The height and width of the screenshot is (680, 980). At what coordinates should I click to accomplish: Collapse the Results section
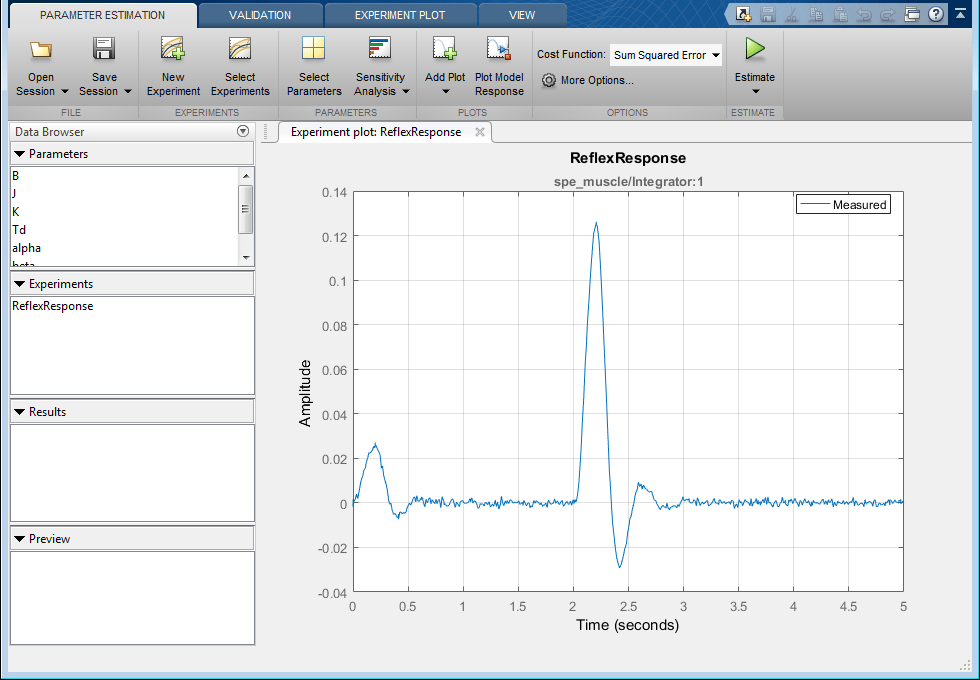point(19,412)
